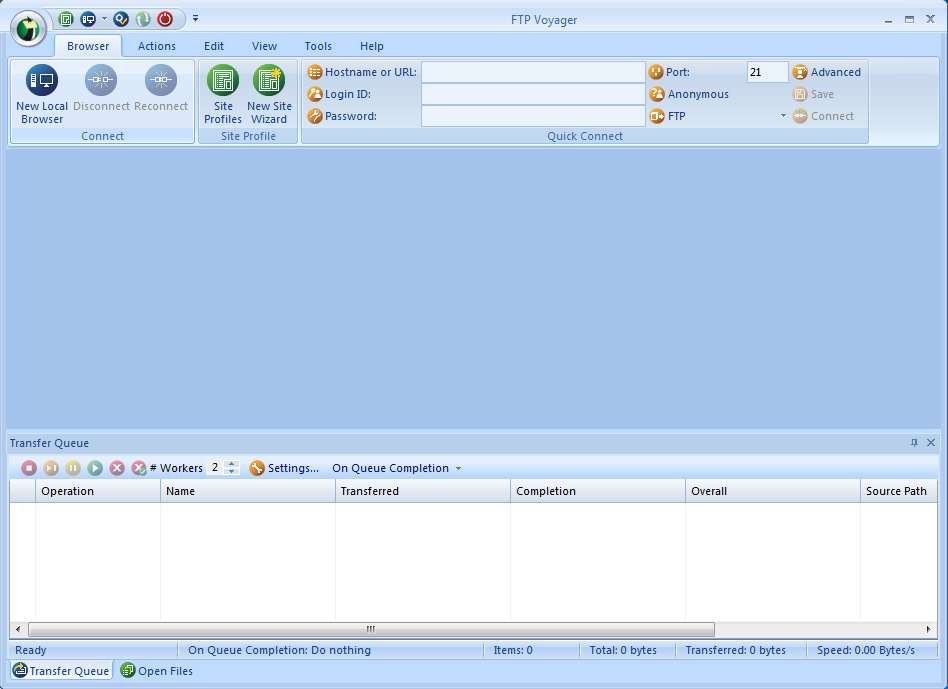
Task: Close the Transfer Queue panel
Action: 931,442
